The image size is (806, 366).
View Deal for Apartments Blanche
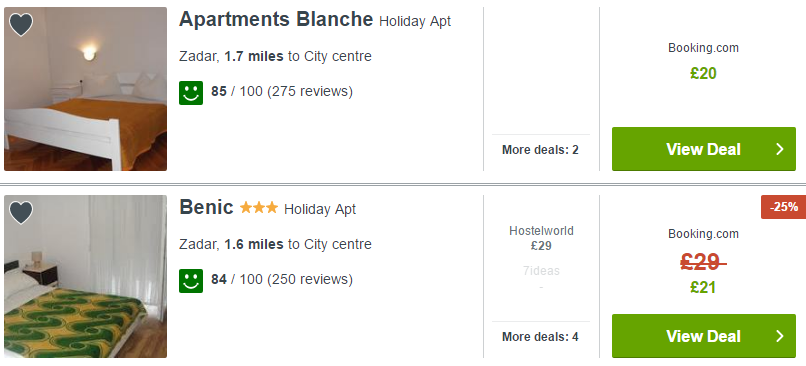point(704,149)
